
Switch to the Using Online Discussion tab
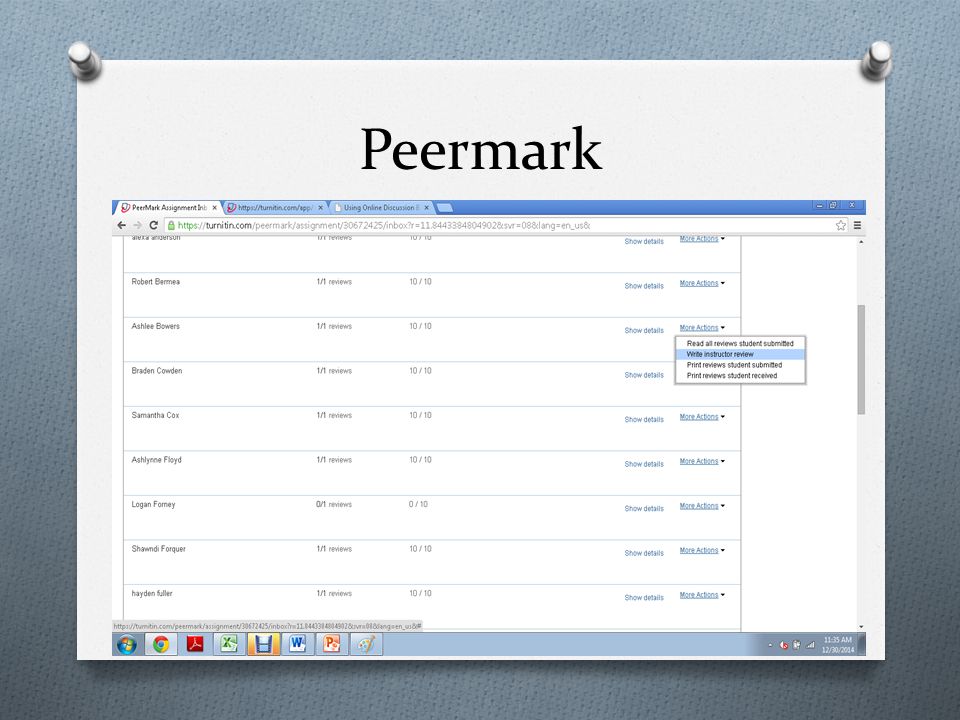click(x=381, y=208)
